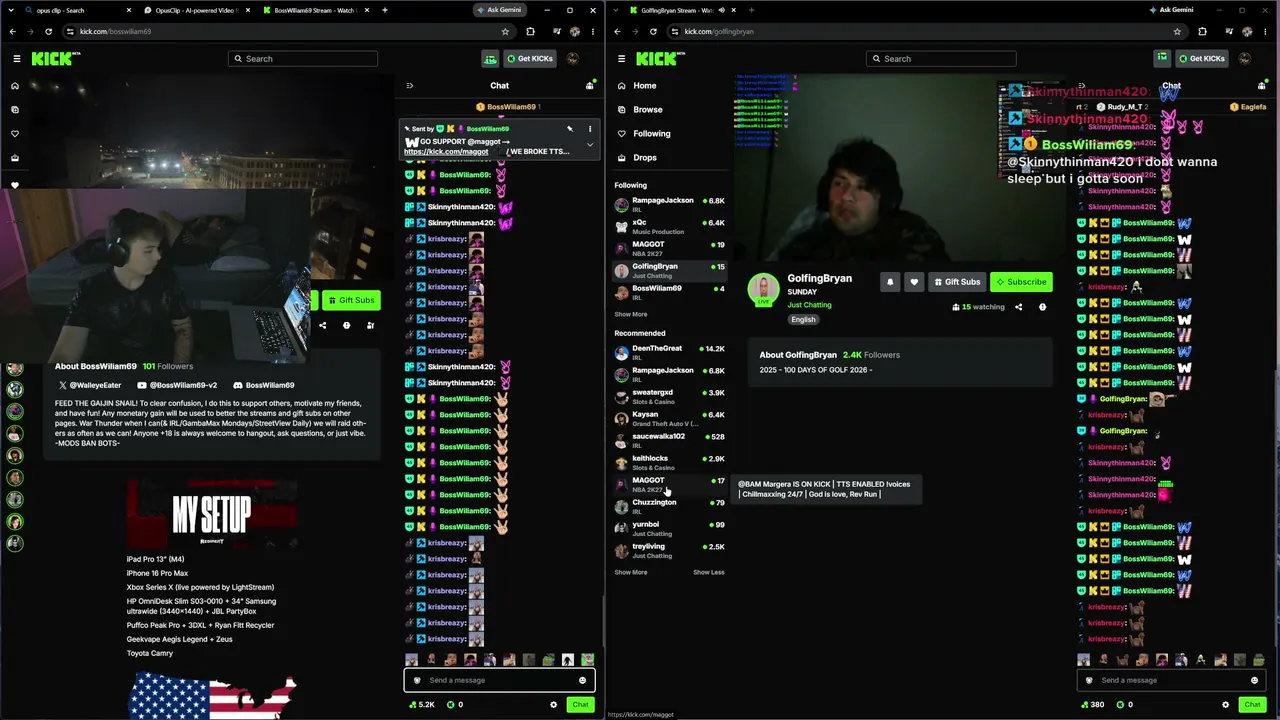Viewport: 1280px width, 720px height.
Task: Open chat settings gear in right window
Action: coord(1225,705)
